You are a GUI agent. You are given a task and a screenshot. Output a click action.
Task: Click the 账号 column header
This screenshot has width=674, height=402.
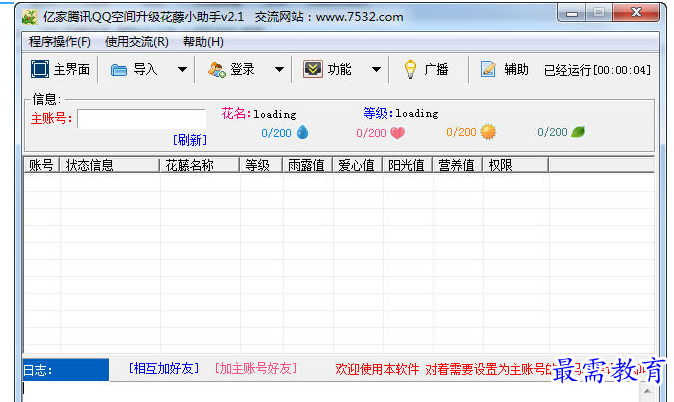(41, 165)
